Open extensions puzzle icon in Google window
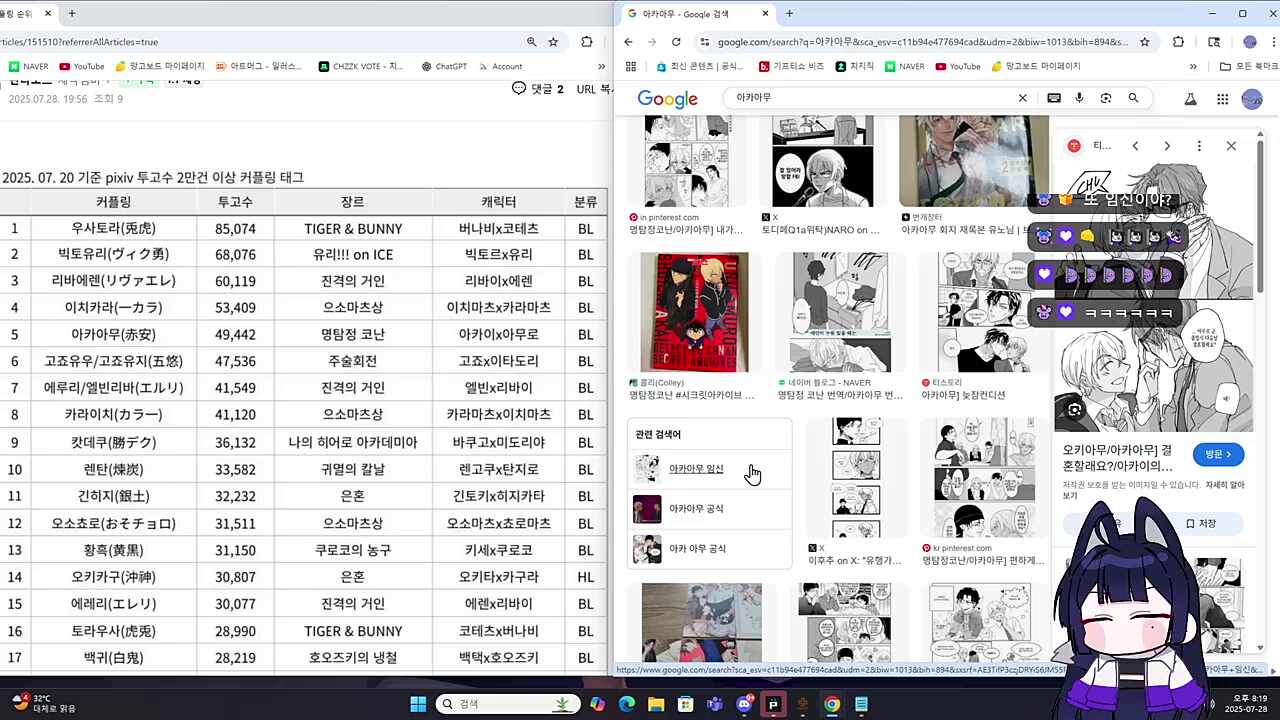The image size is (1280, 720). [1178, 42]
